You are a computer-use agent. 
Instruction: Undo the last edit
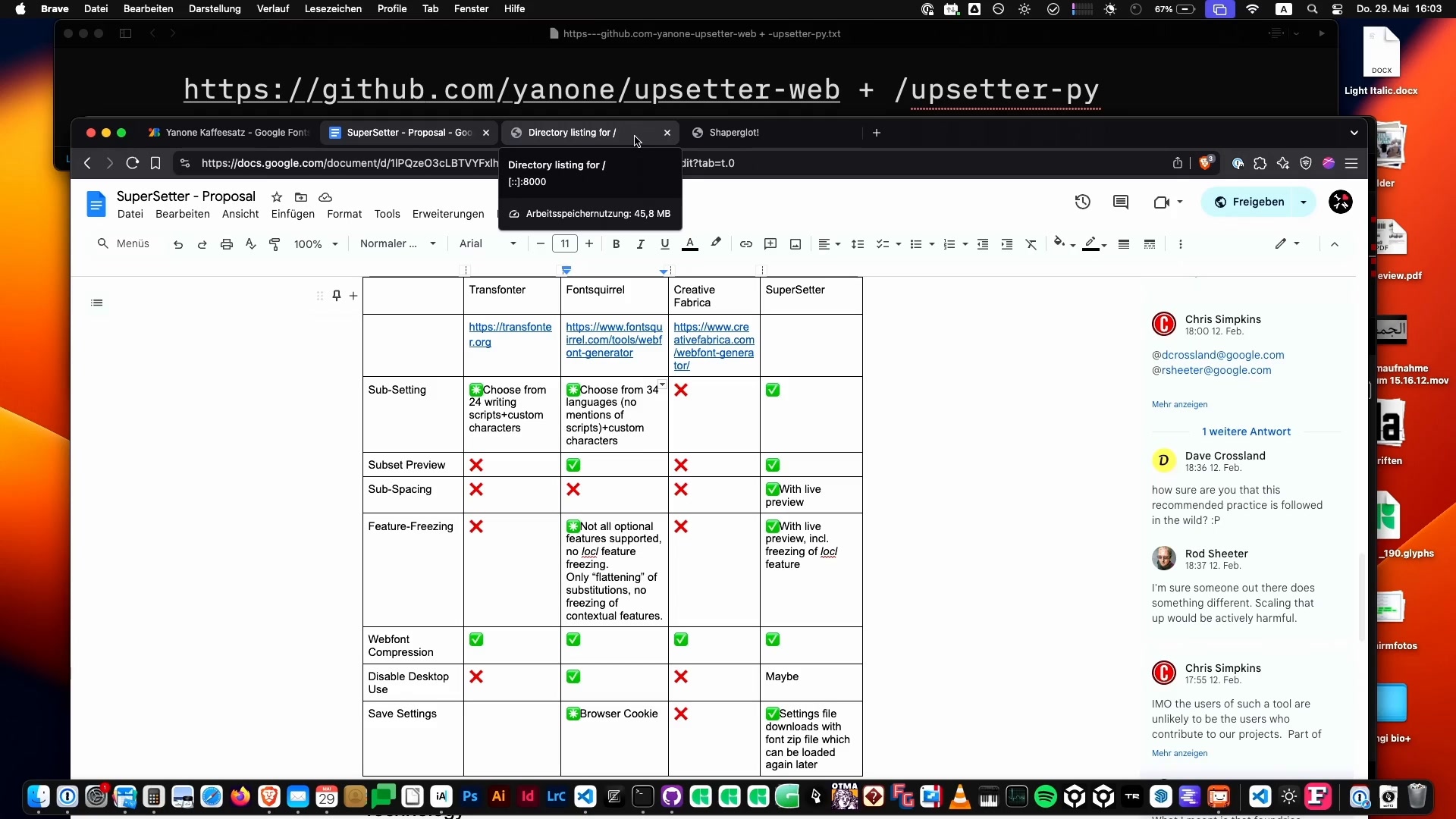(178, 244)
